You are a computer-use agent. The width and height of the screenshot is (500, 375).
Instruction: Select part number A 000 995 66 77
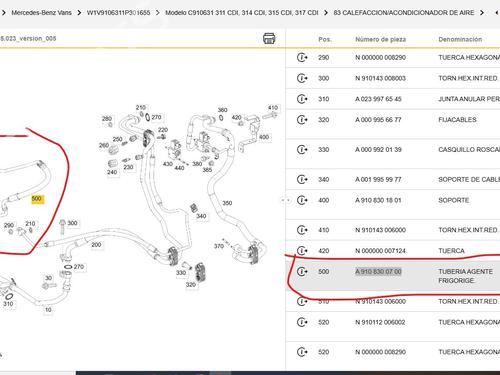[x=378, y=120]
